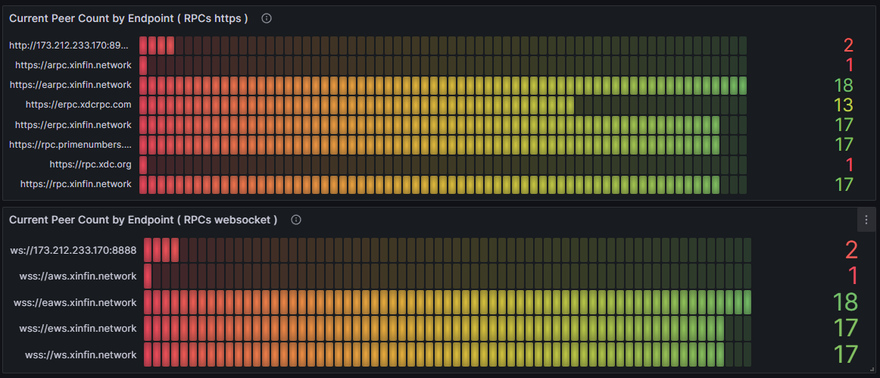Click the label https://rpc.primenumbers....
The width and height of the screenshot is (880, 378).
point(71,145)
